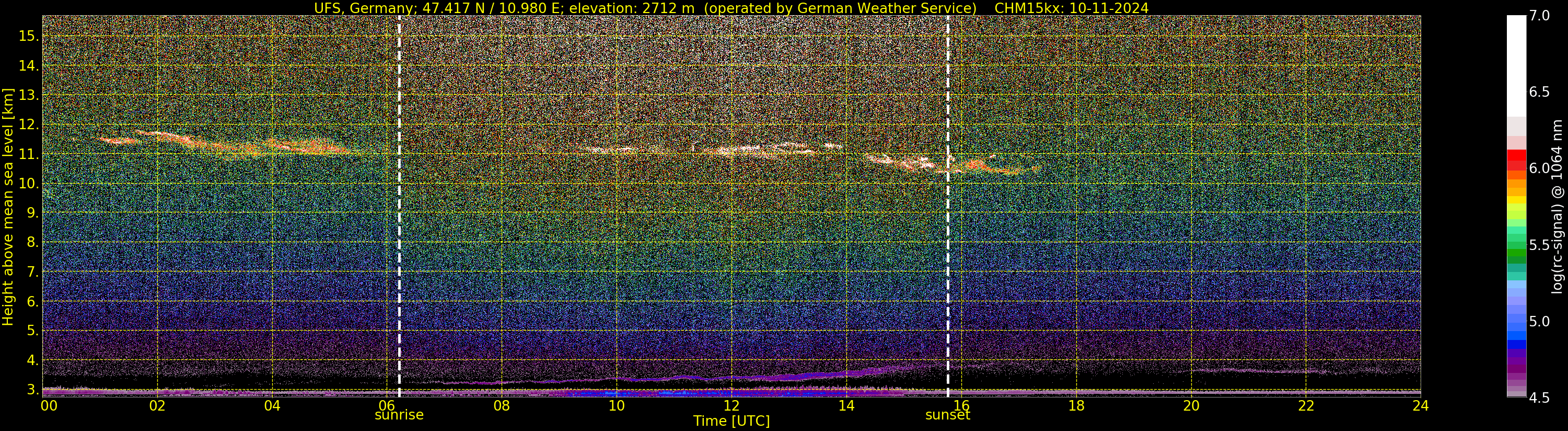Click colorbar tick value '6.5'
The width and height of the screenshot is (1568, 431).
(x=1539, y=92)
